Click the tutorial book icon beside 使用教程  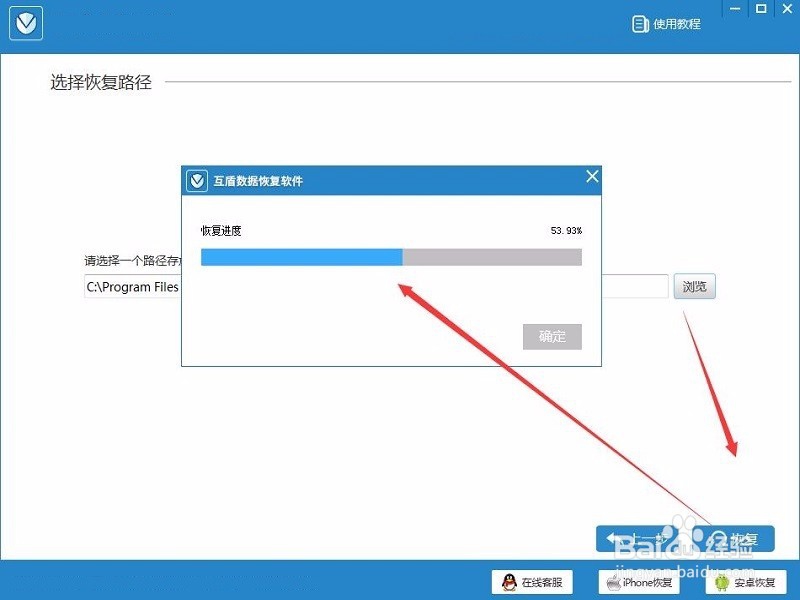(x=640, y=22)
